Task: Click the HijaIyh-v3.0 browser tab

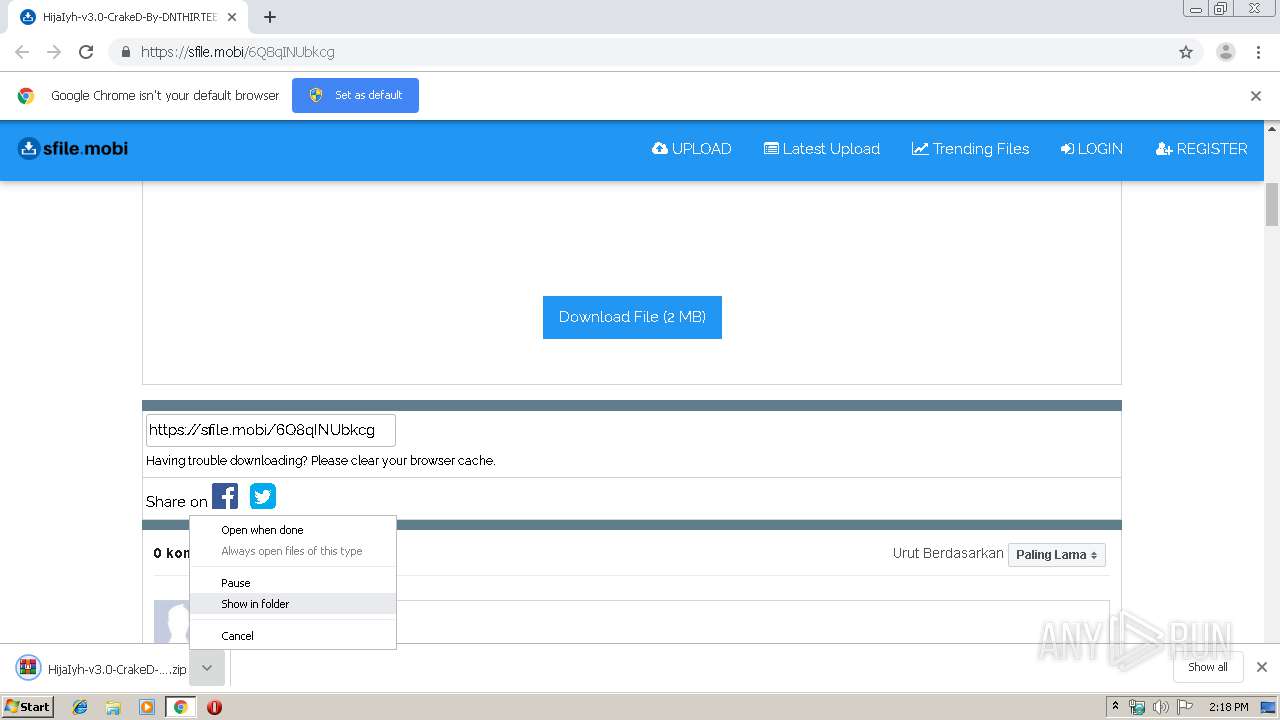Action: tap(128, 17)
